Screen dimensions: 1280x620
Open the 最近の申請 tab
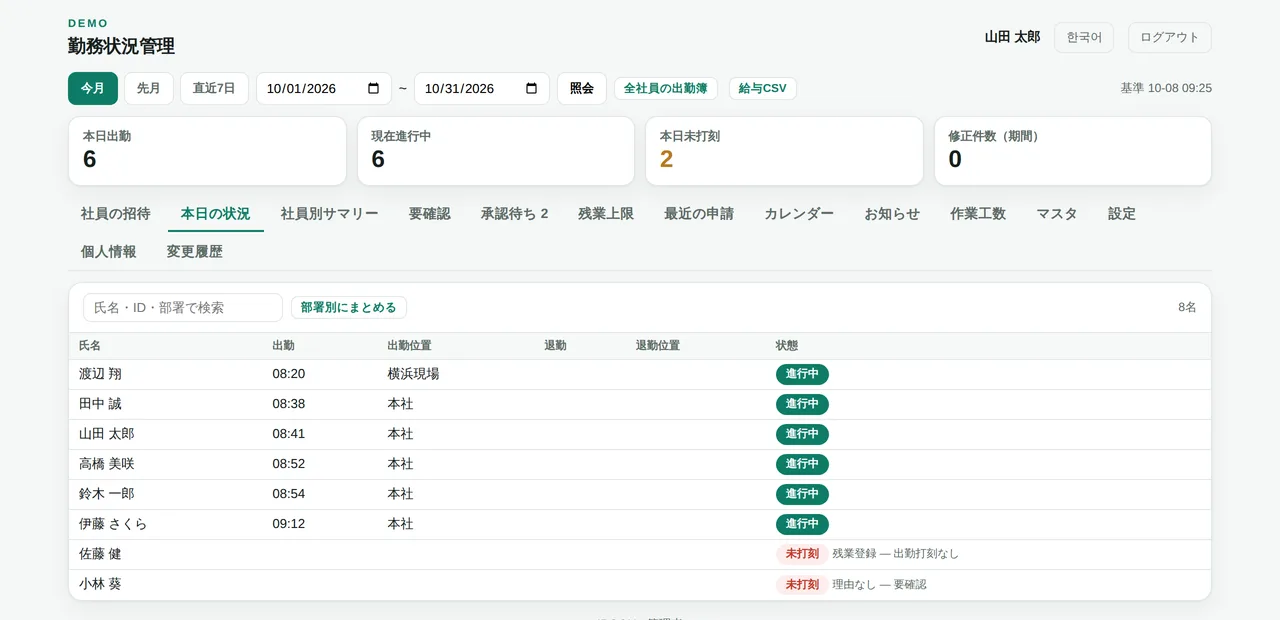pyautogui.click(x=699, y=213)
